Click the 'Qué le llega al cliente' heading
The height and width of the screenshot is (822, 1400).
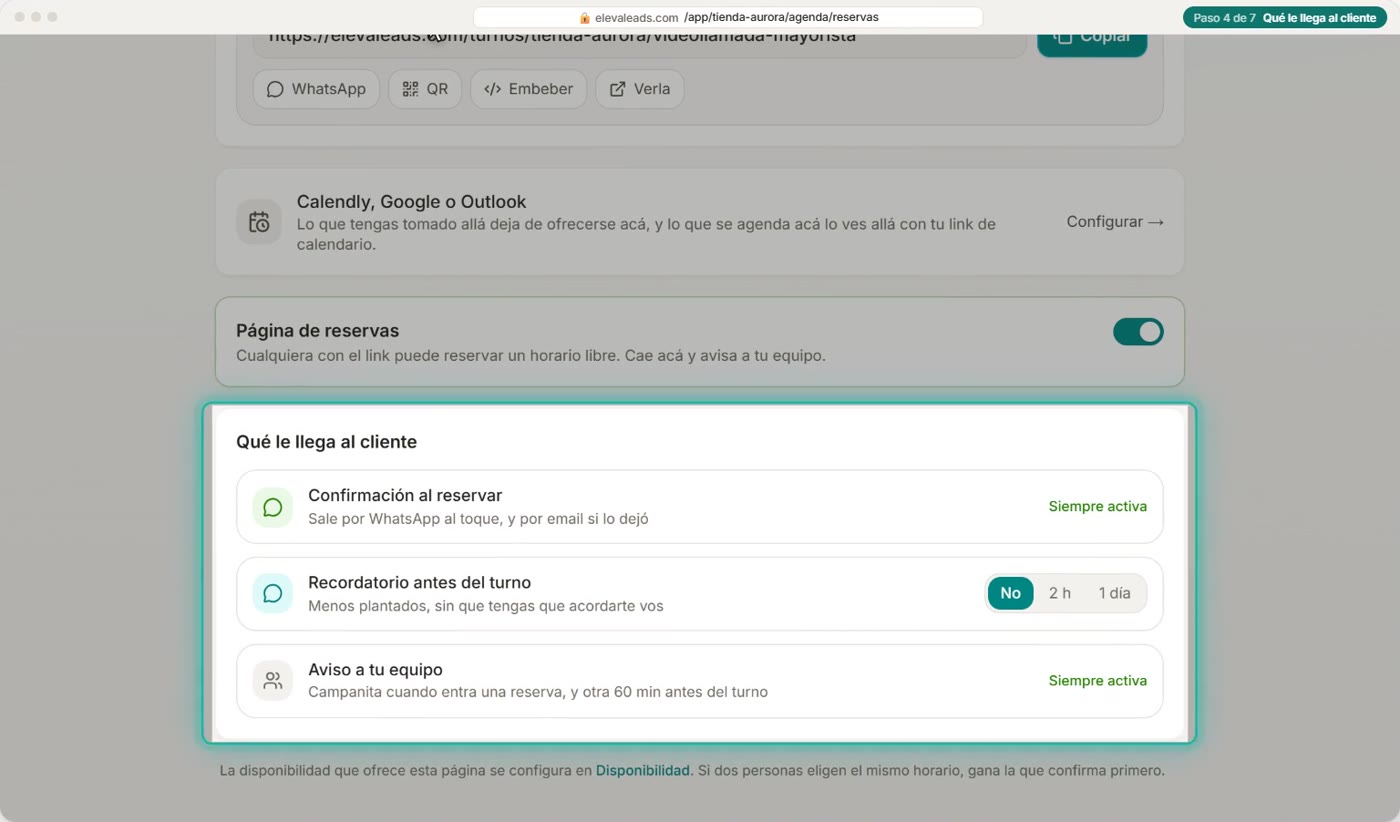(x=326, y=442)
